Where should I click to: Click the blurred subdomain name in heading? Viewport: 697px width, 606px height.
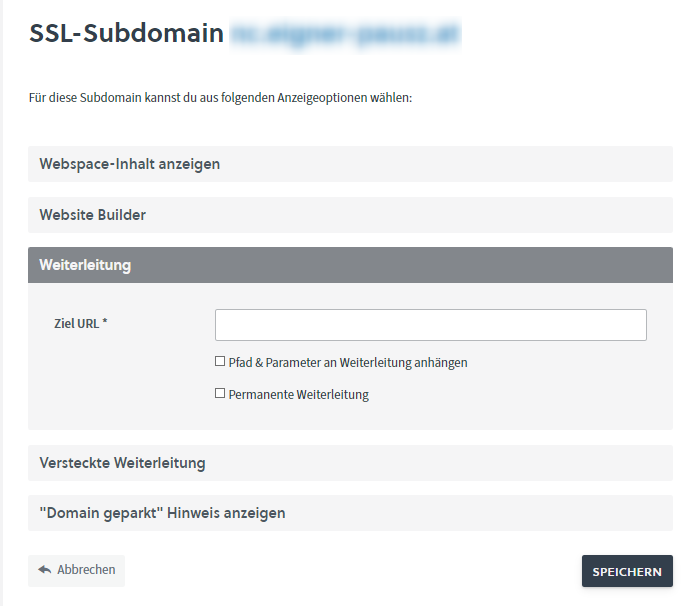pyautogui.click(x=345, y=33)
